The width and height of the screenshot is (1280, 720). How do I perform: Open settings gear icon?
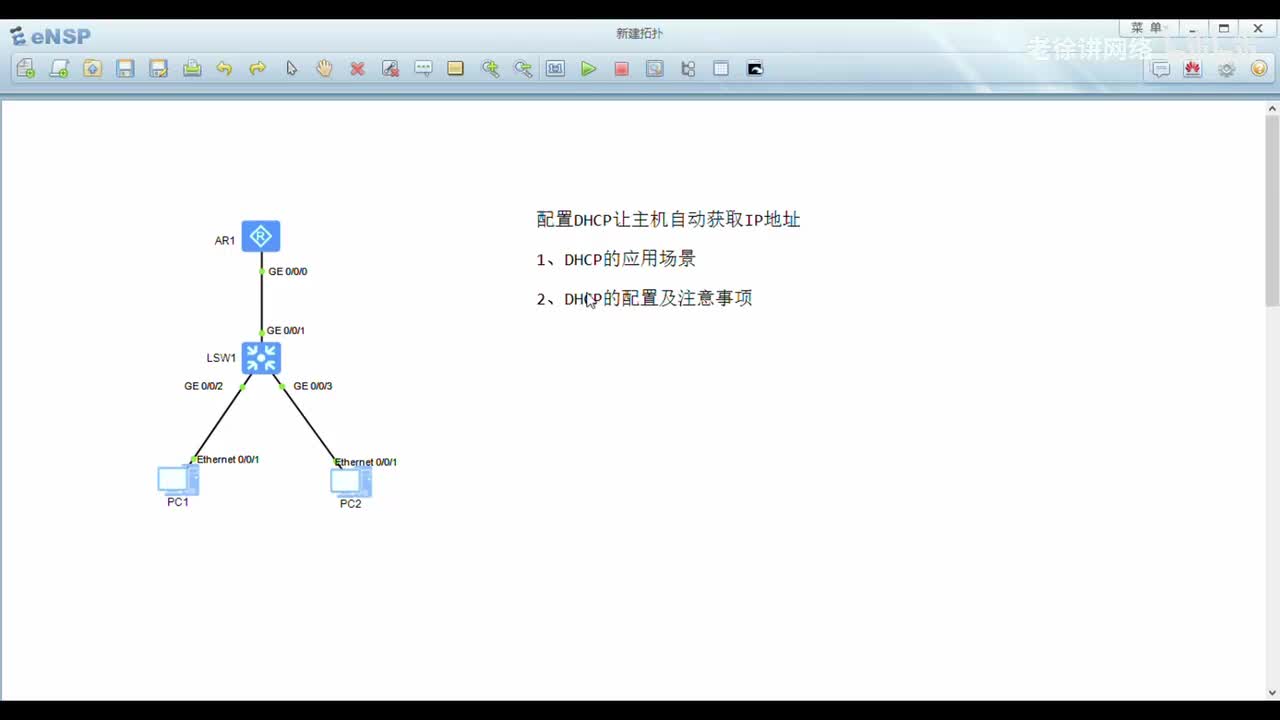[x=1226, y=69]
